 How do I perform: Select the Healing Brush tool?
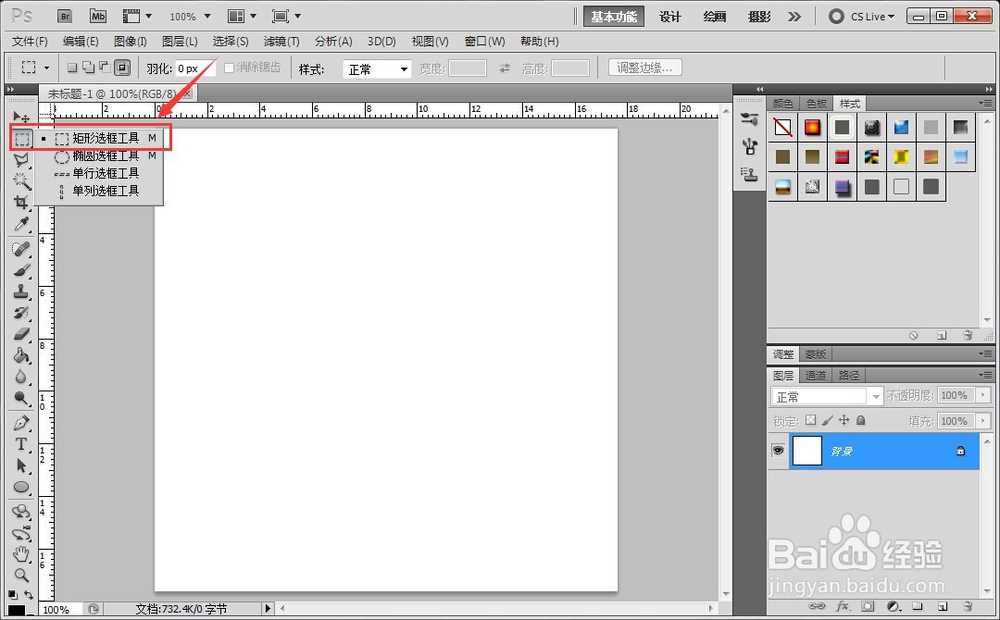(x=21, y=249)
